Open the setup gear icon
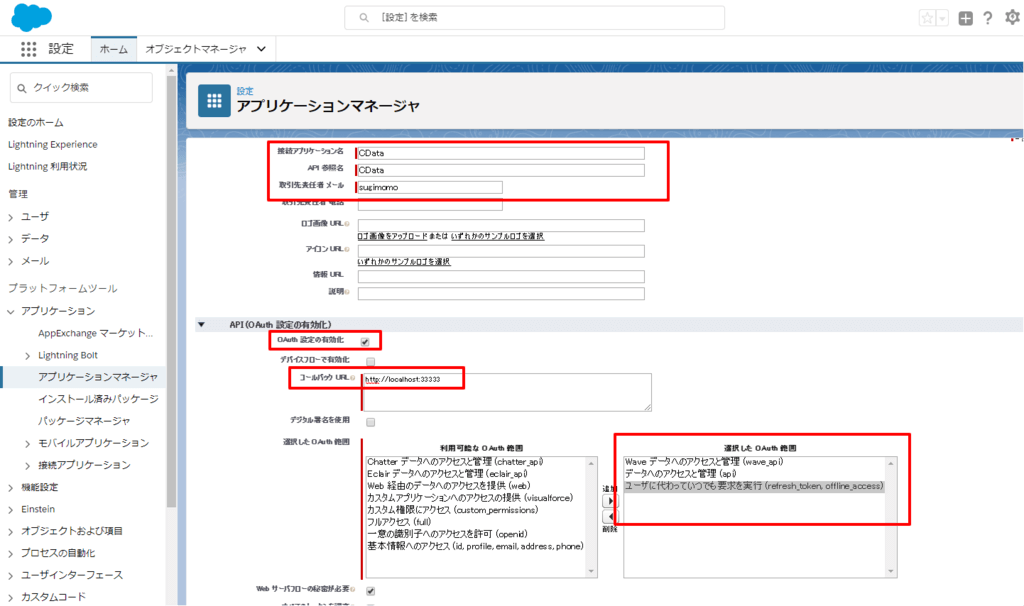The height and width of the screenshot is (606, 1024). point(1012,18)
